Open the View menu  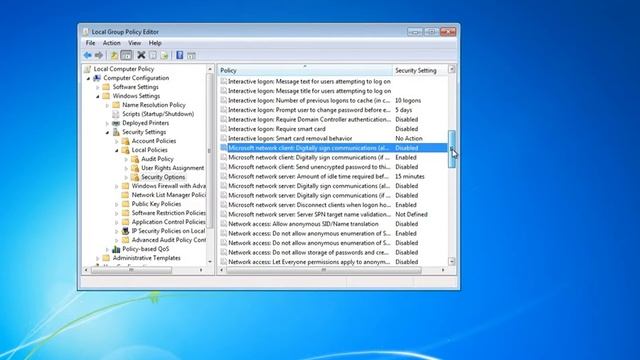pos(134,43)
